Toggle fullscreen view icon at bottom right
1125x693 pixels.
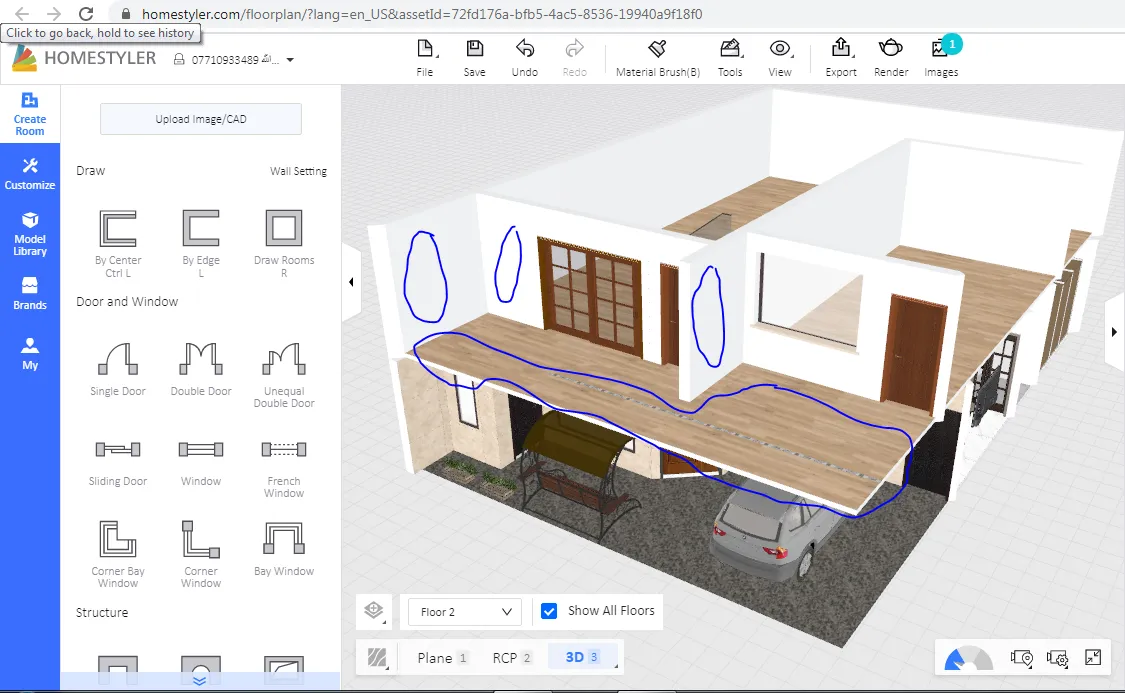1093,658
